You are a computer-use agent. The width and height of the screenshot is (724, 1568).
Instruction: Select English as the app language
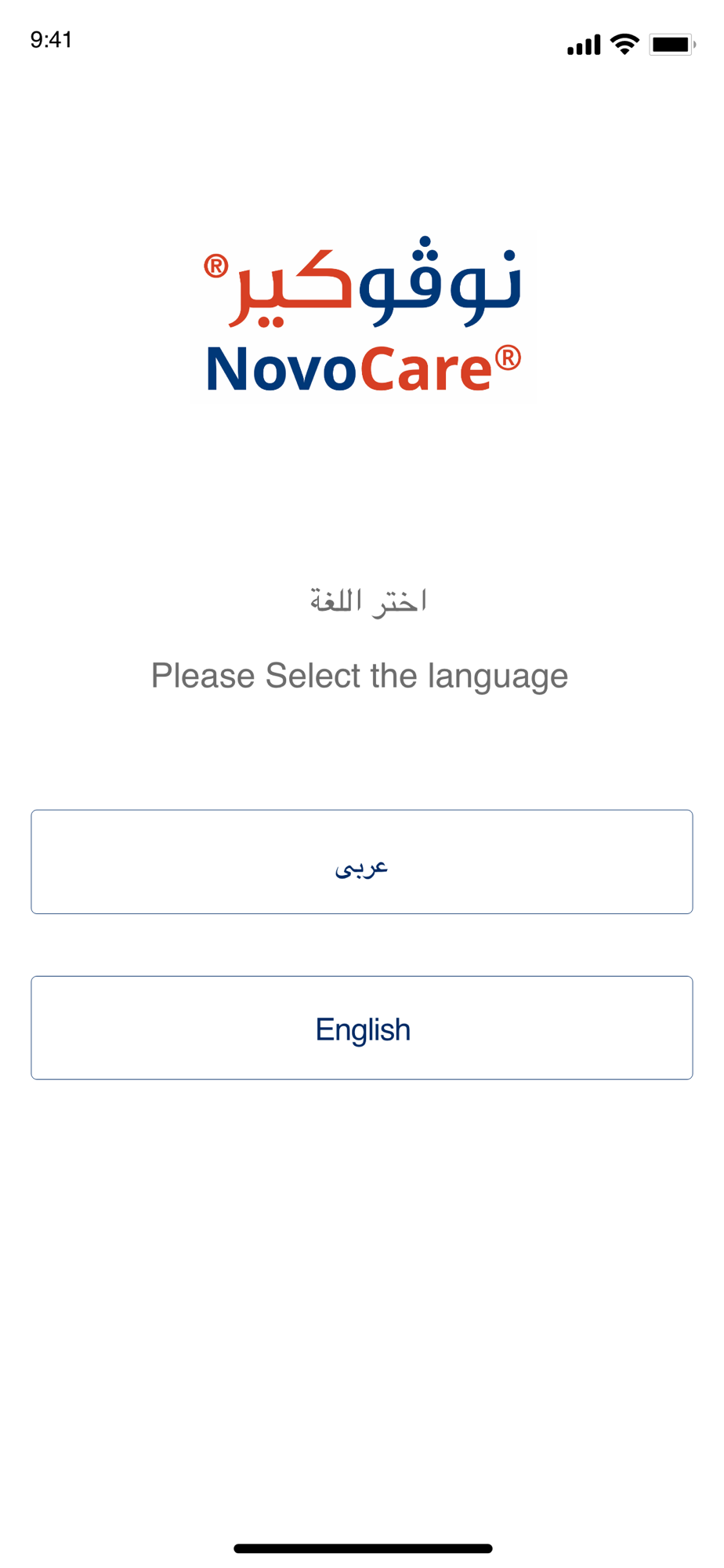362,1028
